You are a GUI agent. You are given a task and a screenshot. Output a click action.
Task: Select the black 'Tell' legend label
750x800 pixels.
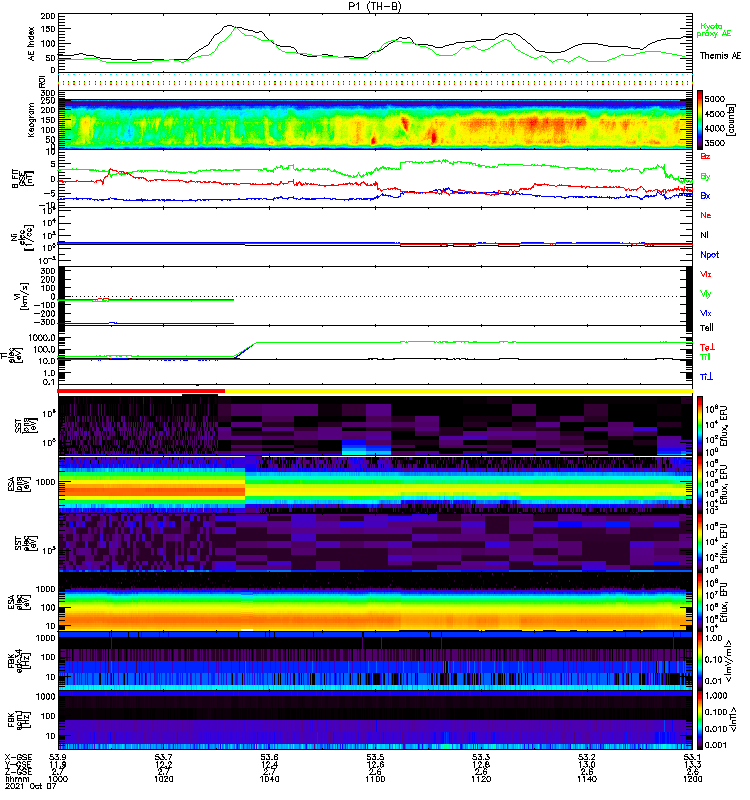(x=706, y=328)
